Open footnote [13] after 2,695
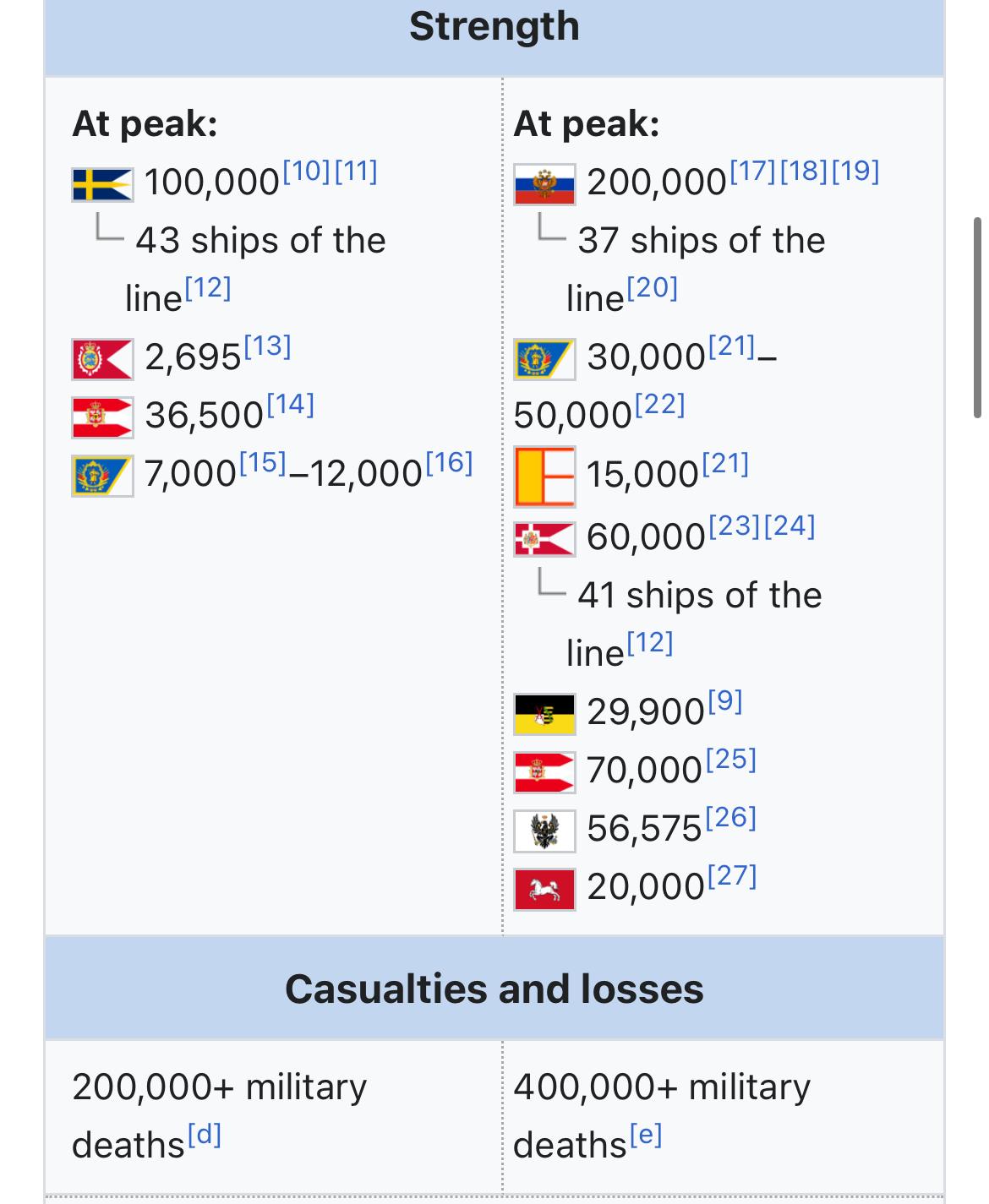 tap(267, 346)
